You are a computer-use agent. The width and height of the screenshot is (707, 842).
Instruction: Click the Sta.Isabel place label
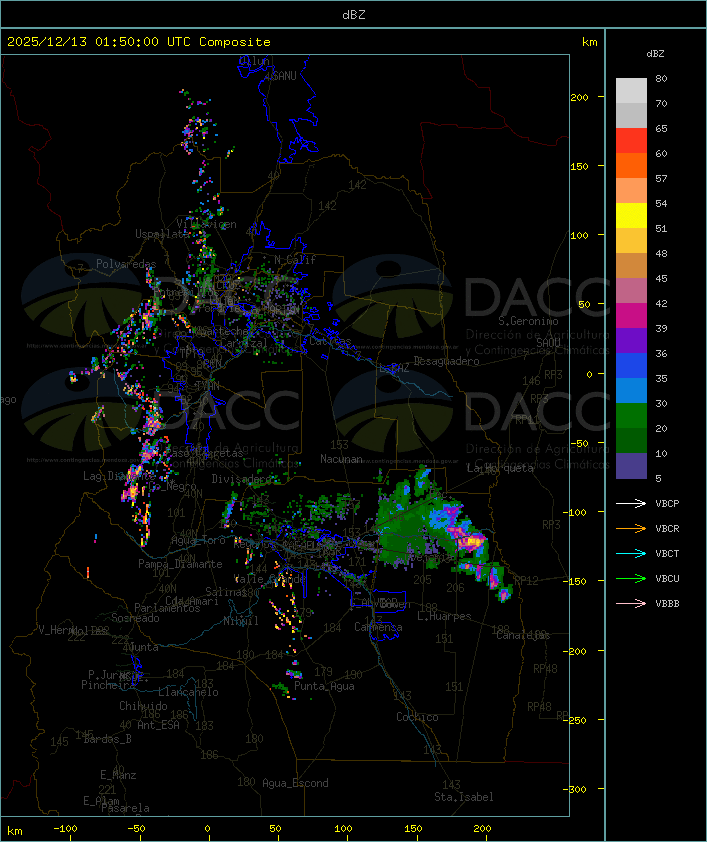point(464,797)
